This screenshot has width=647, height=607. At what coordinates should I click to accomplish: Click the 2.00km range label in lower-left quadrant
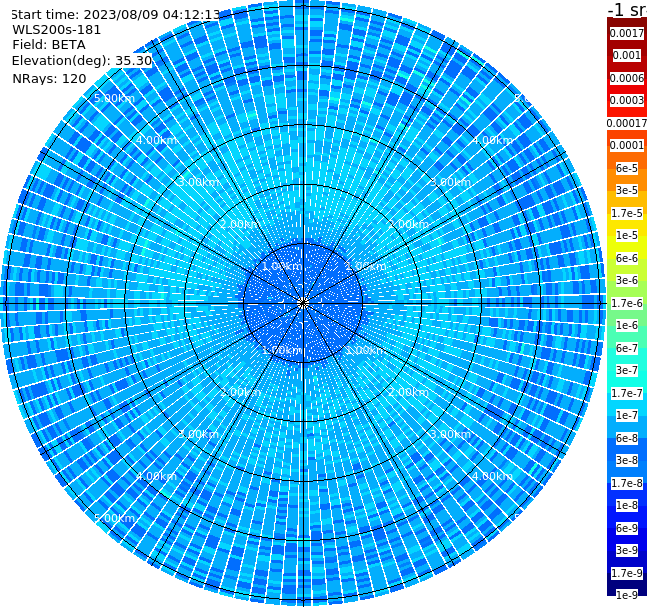240,392
